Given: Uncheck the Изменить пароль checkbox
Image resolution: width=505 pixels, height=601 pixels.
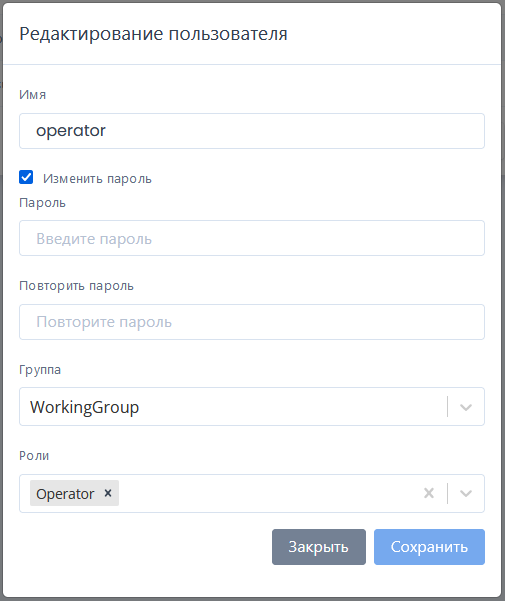Looking at the screenshot, I should click(26, 177).
